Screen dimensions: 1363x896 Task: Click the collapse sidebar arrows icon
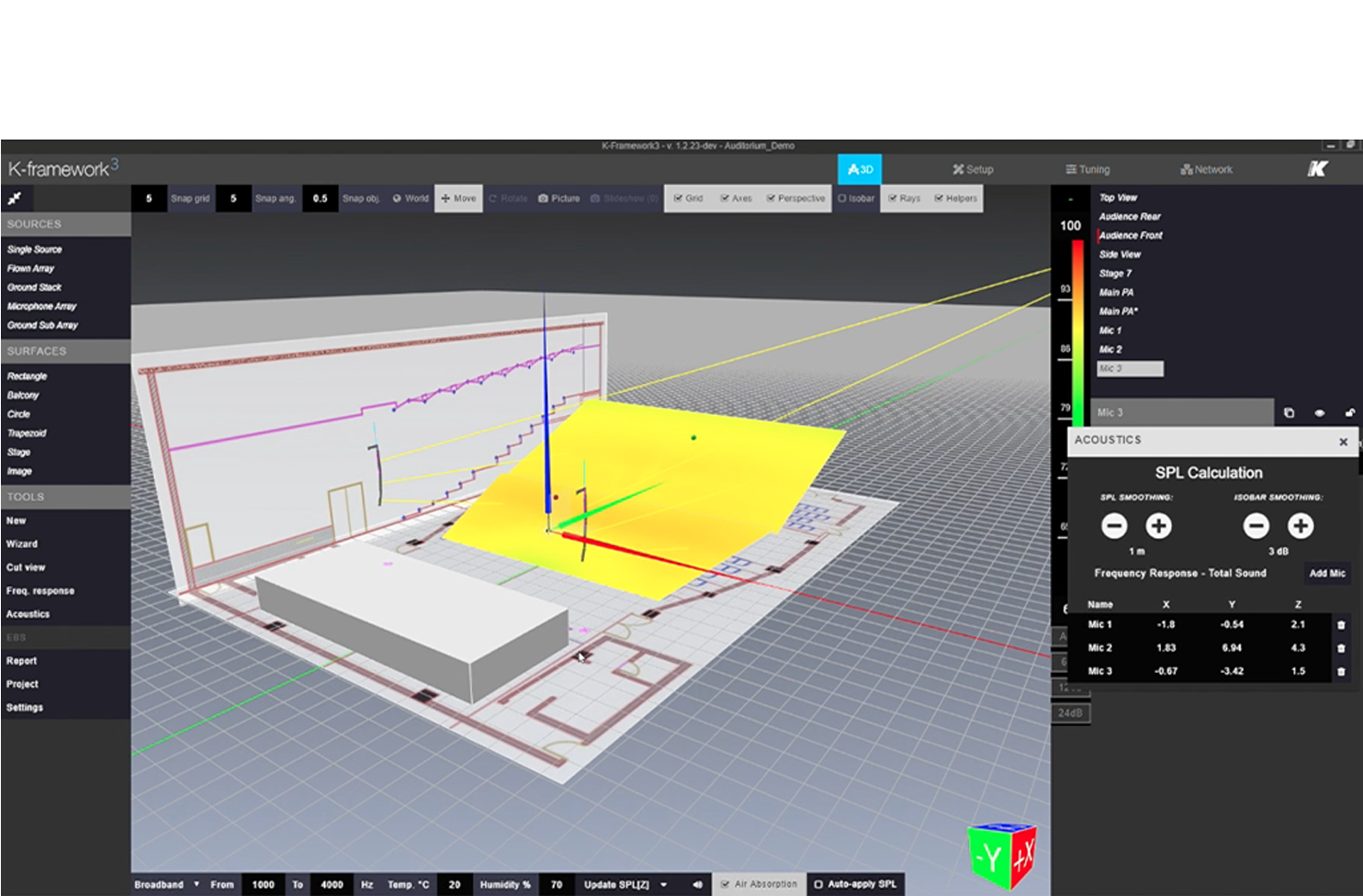16,198
